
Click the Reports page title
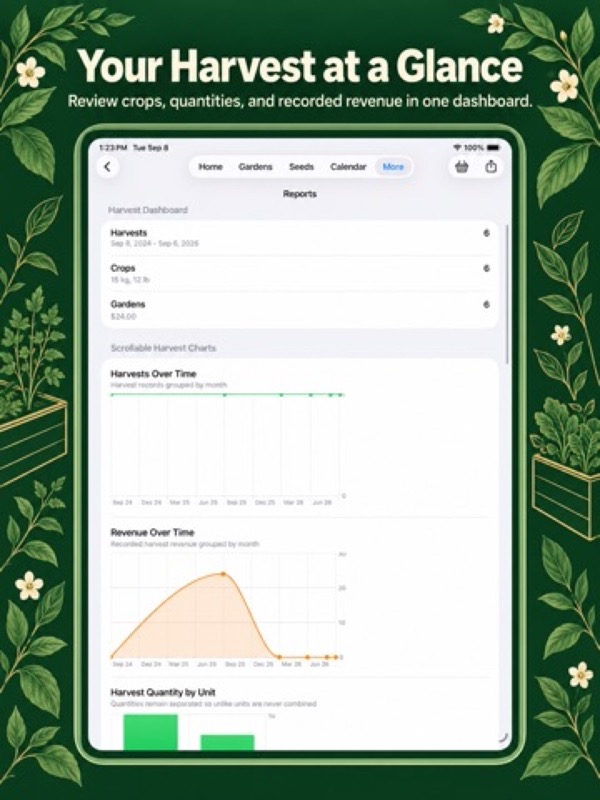point(300,194)
